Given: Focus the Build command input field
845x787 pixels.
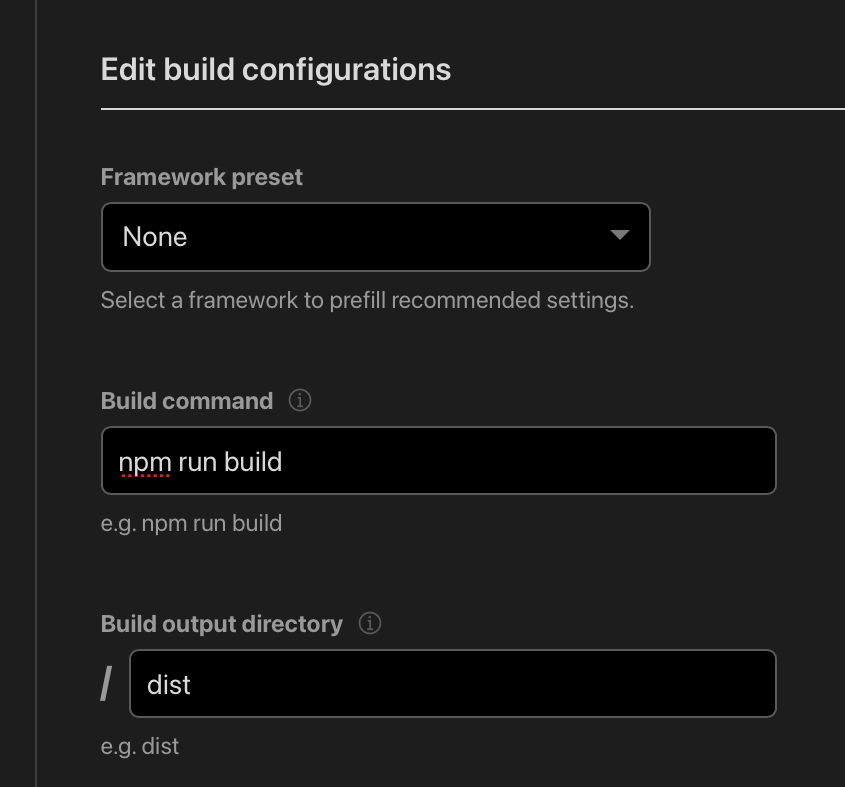Looking at the screenshot, I should [x=500, y=461].
